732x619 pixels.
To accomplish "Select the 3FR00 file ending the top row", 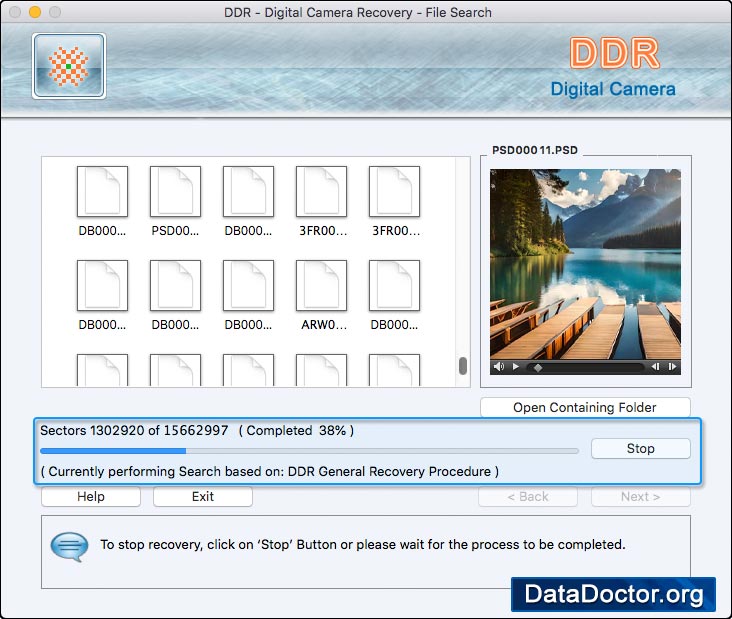I will point(394,191).
